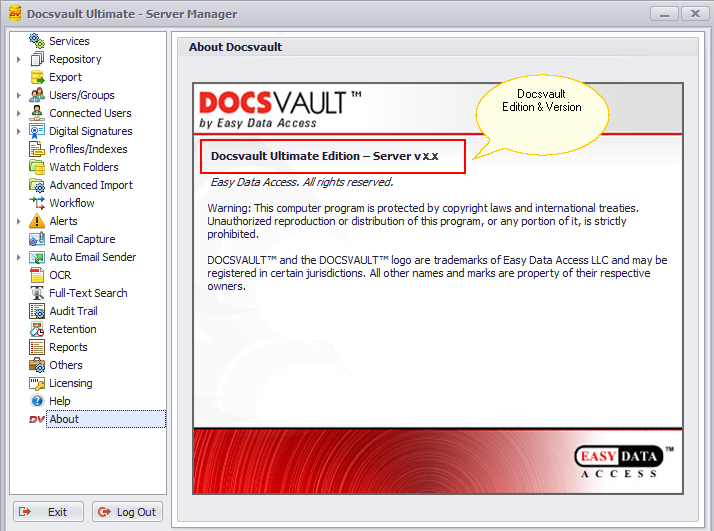Click the OCR document icon
This screenshot has height=531, width=714.
pyautogui.click(x=37, y=275)
